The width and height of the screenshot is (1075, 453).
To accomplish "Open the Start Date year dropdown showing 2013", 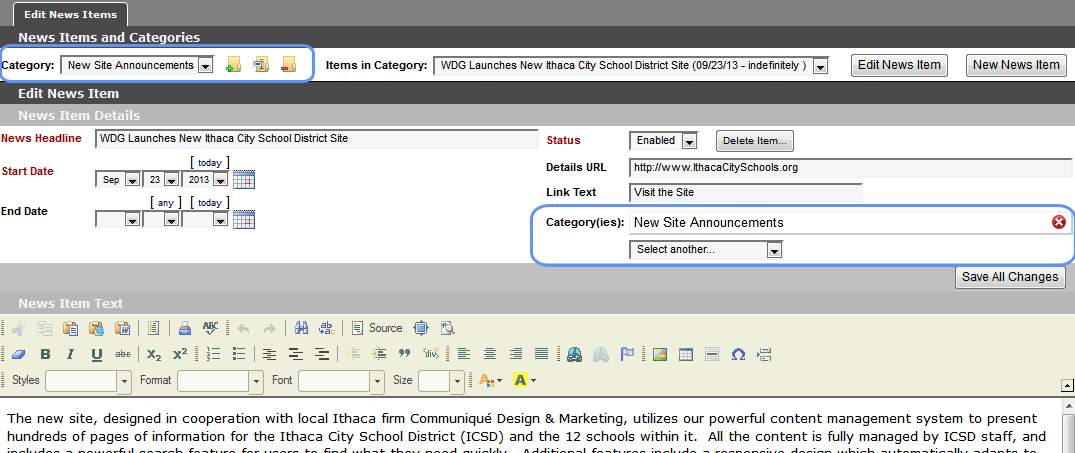I will [x=205, y=180].
